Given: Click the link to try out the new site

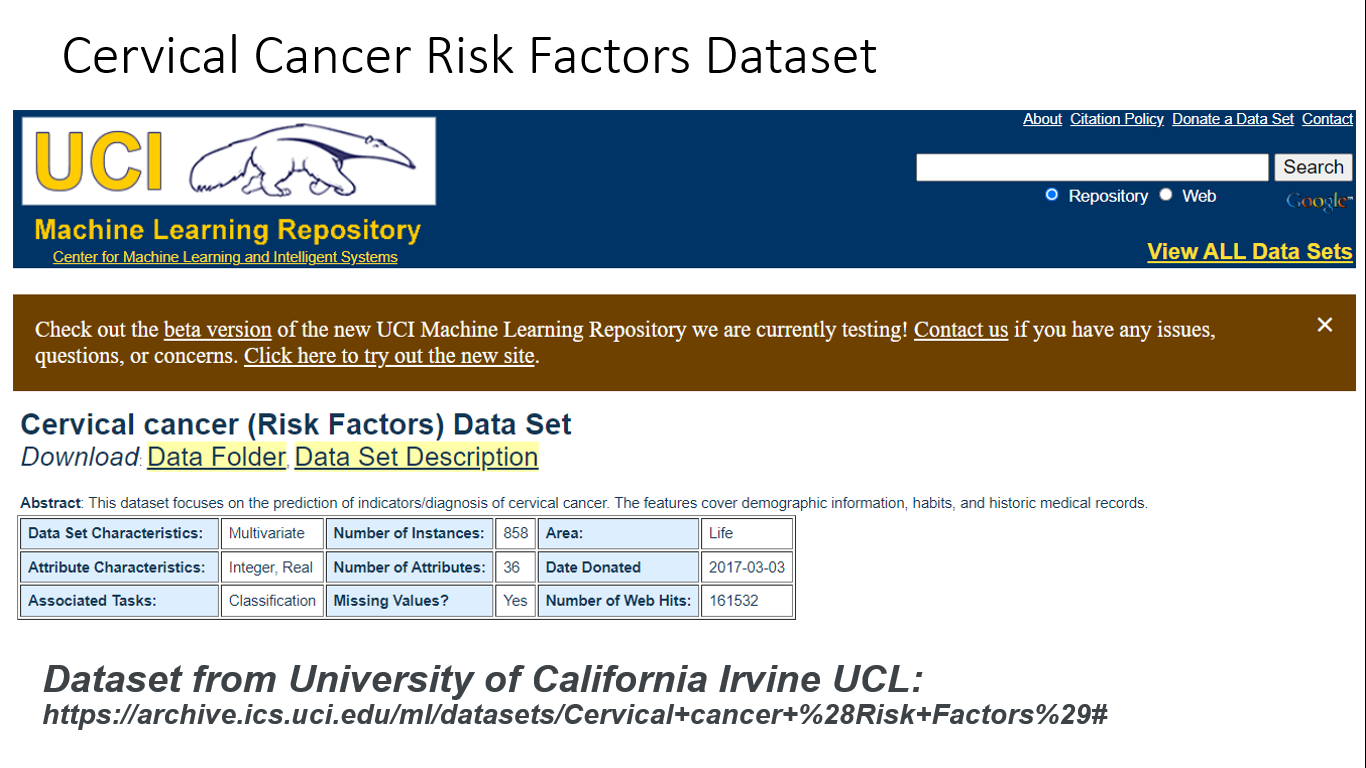Looking at the screenshot, I should [389, 355].
